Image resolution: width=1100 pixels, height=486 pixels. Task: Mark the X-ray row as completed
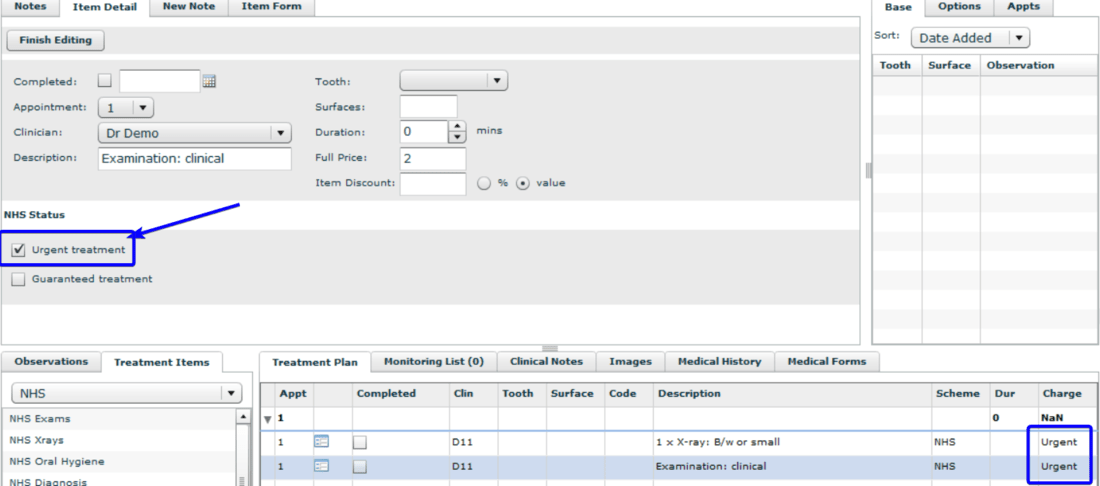(x=360, y=441)
